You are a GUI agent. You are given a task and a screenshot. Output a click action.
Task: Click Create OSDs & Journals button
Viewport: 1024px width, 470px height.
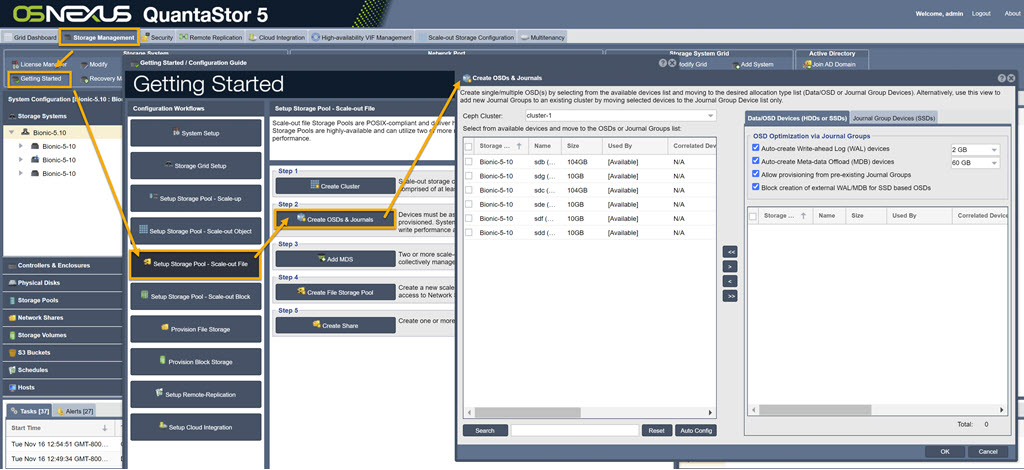click(336, 219)
